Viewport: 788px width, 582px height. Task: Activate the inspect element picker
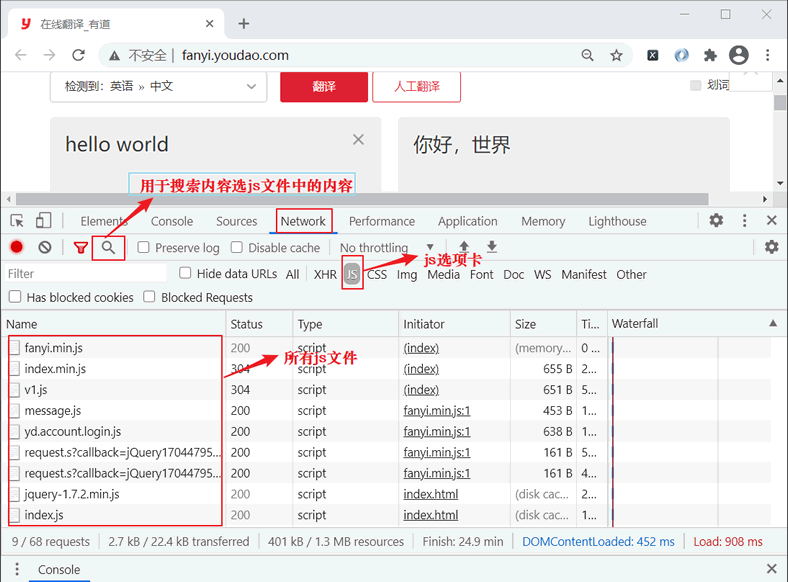pyautogui.click(x=17, y=221)
